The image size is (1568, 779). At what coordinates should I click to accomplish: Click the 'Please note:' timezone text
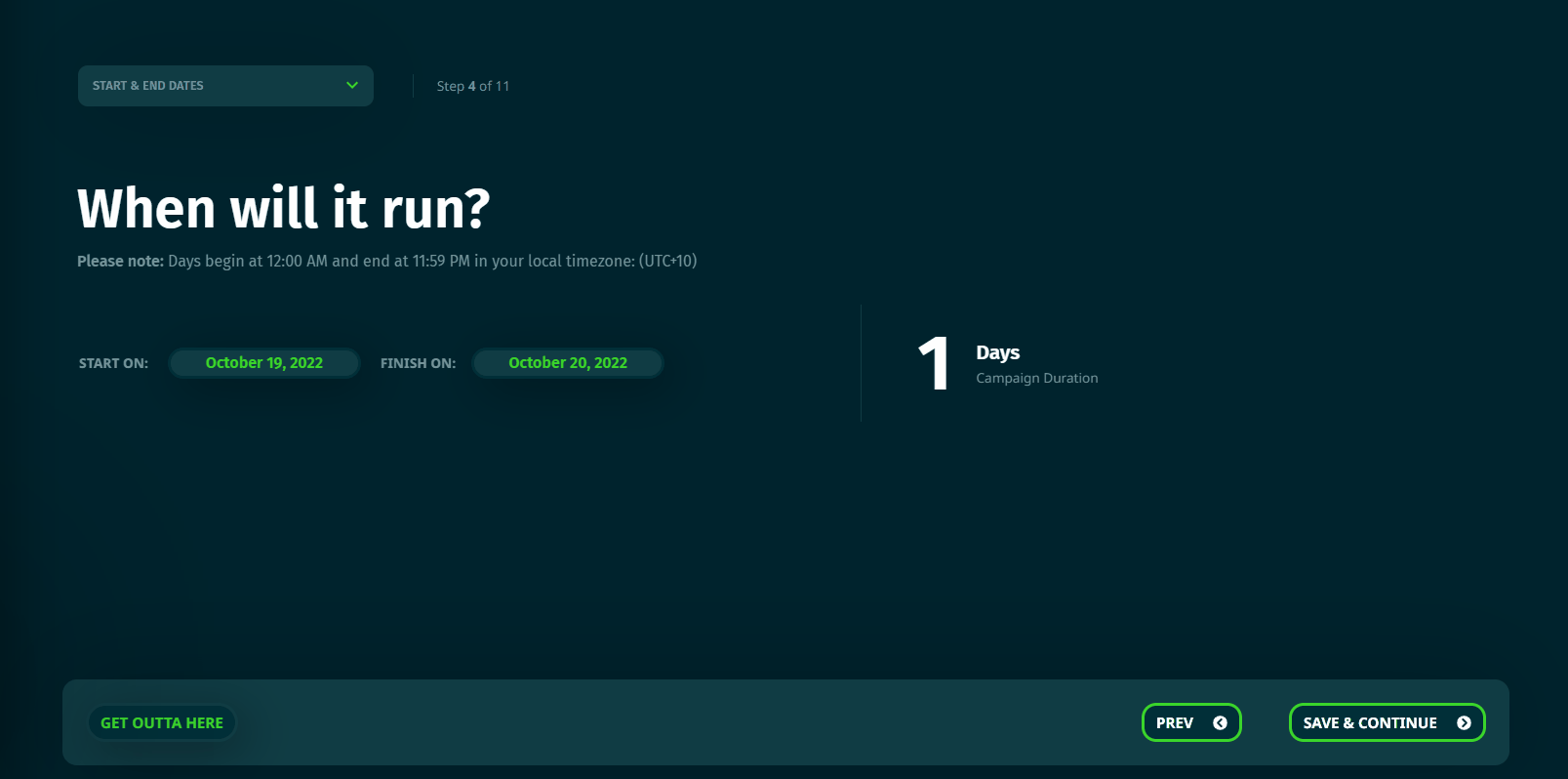(387, 262)
